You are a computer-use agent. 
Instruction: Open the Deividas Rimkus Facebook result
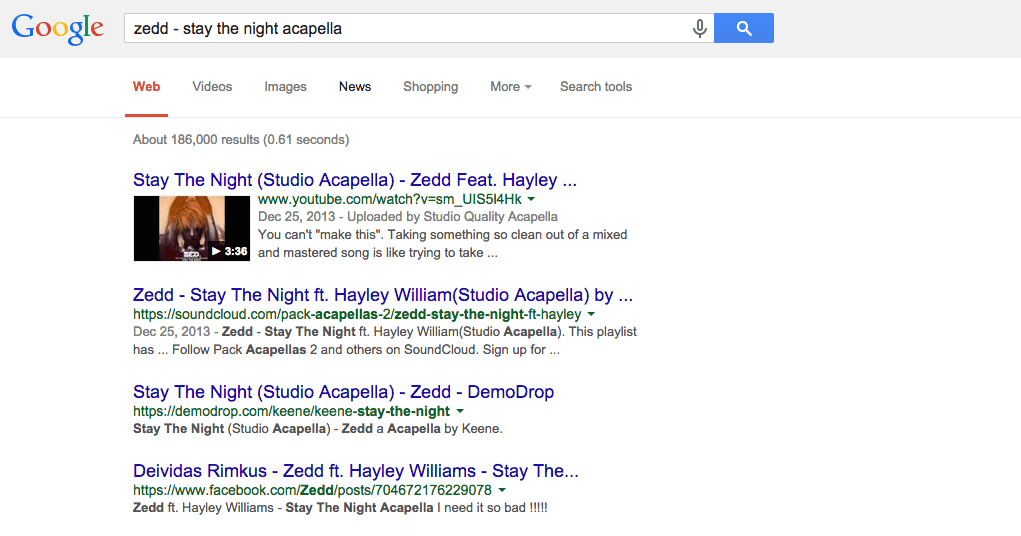click(x=356, y=471)
